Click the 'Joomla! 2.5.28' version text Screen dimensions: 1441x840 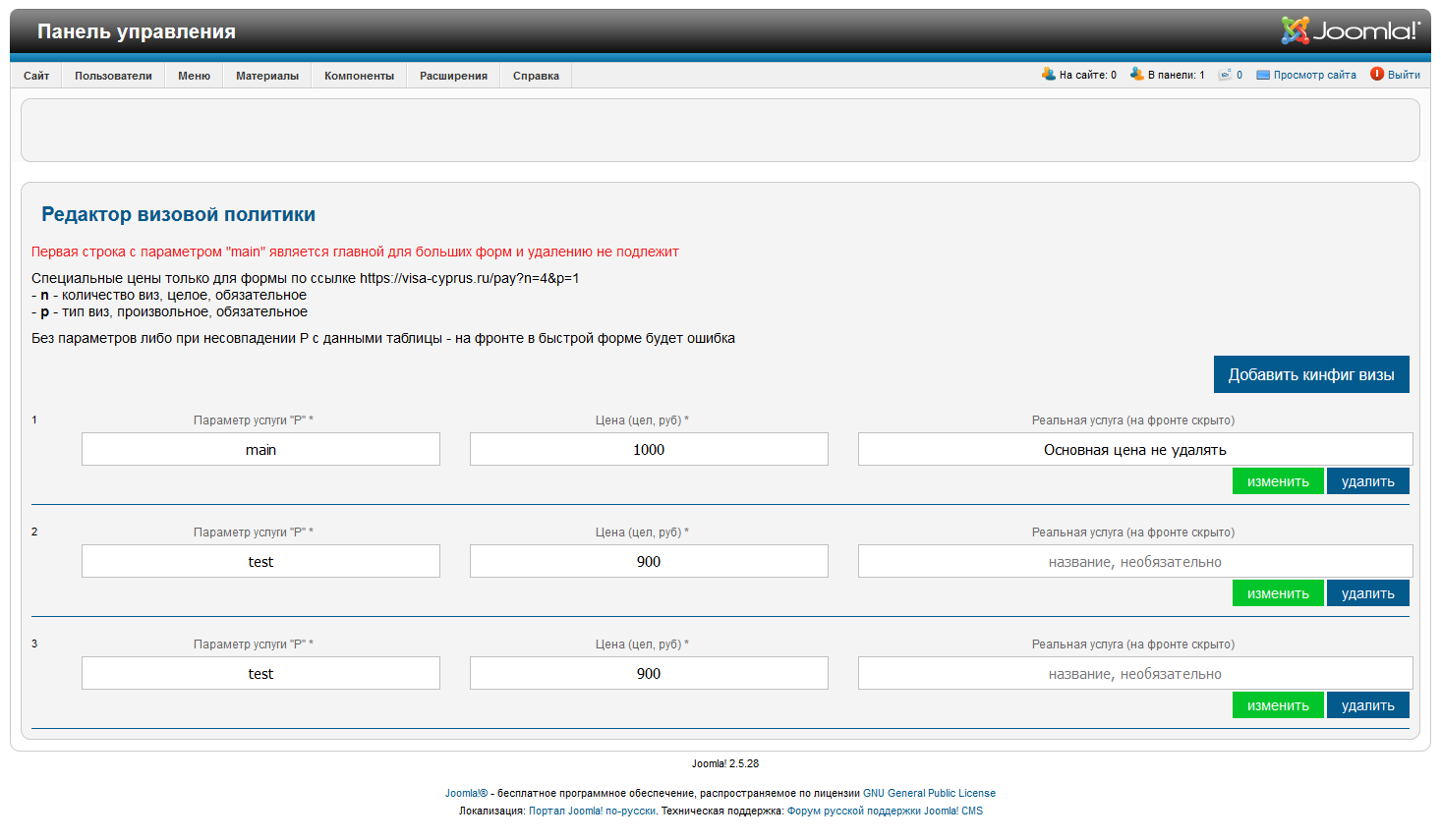(725, 763)
